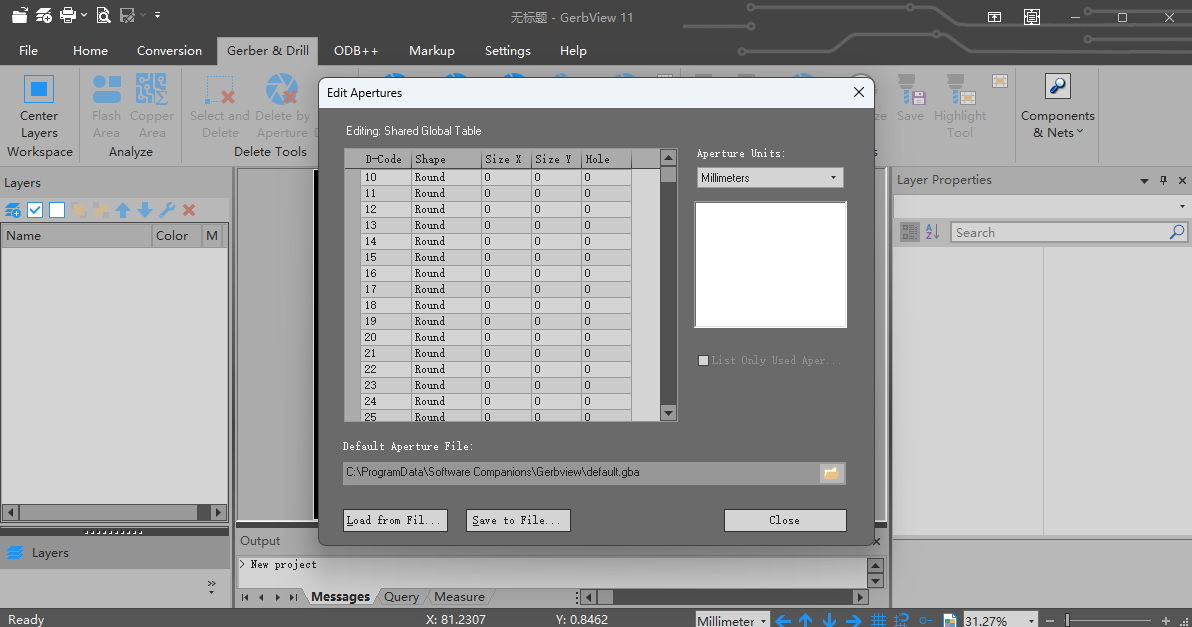Viewport: 1192px width, 627px height.
Task: Click the Save to File button
Action: click(518, 520)
